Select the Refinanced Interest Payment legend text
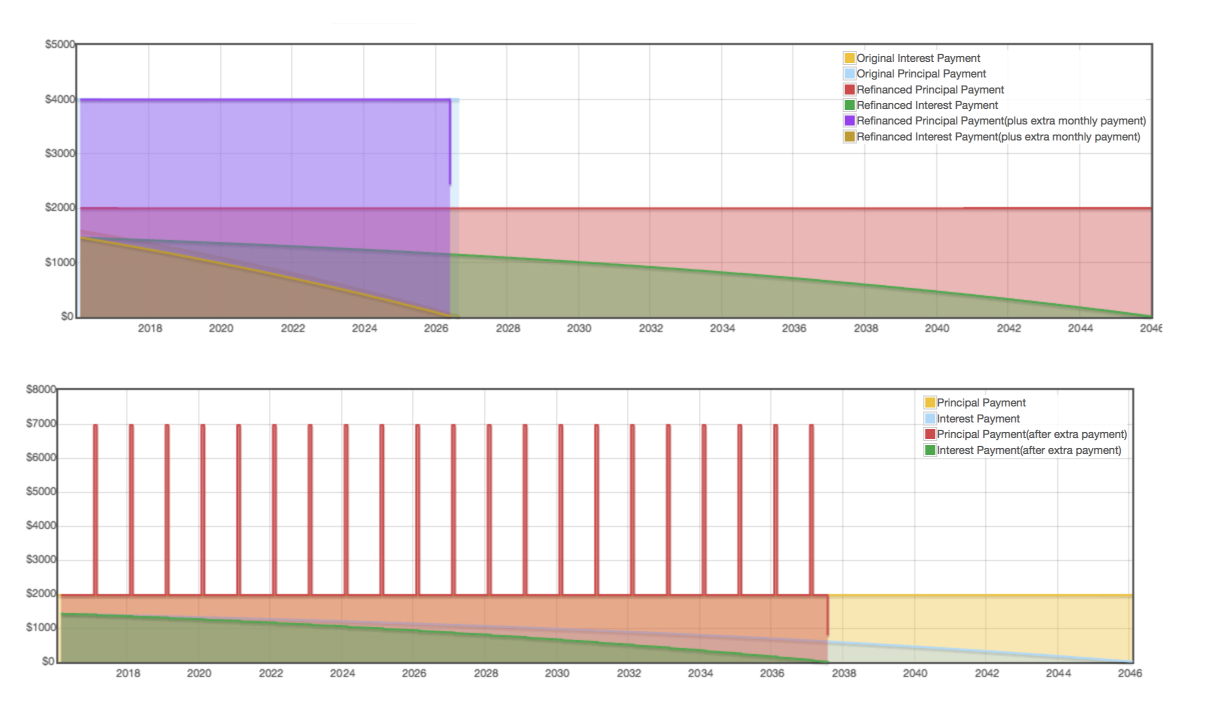The height and width of the screenshot is (709, 1215). [927, 105]
